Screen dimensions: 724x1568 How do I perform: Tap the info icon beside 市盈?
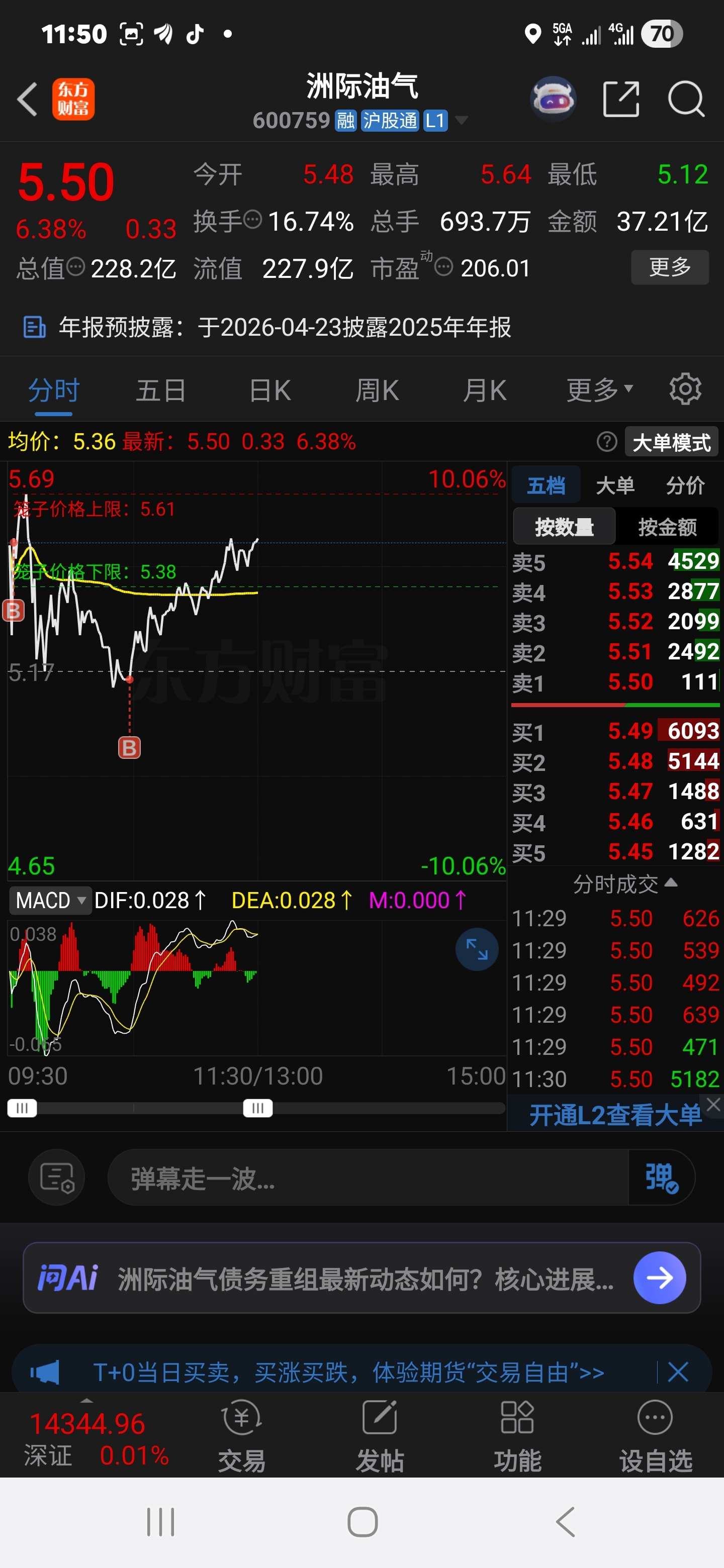coord(444,266)
